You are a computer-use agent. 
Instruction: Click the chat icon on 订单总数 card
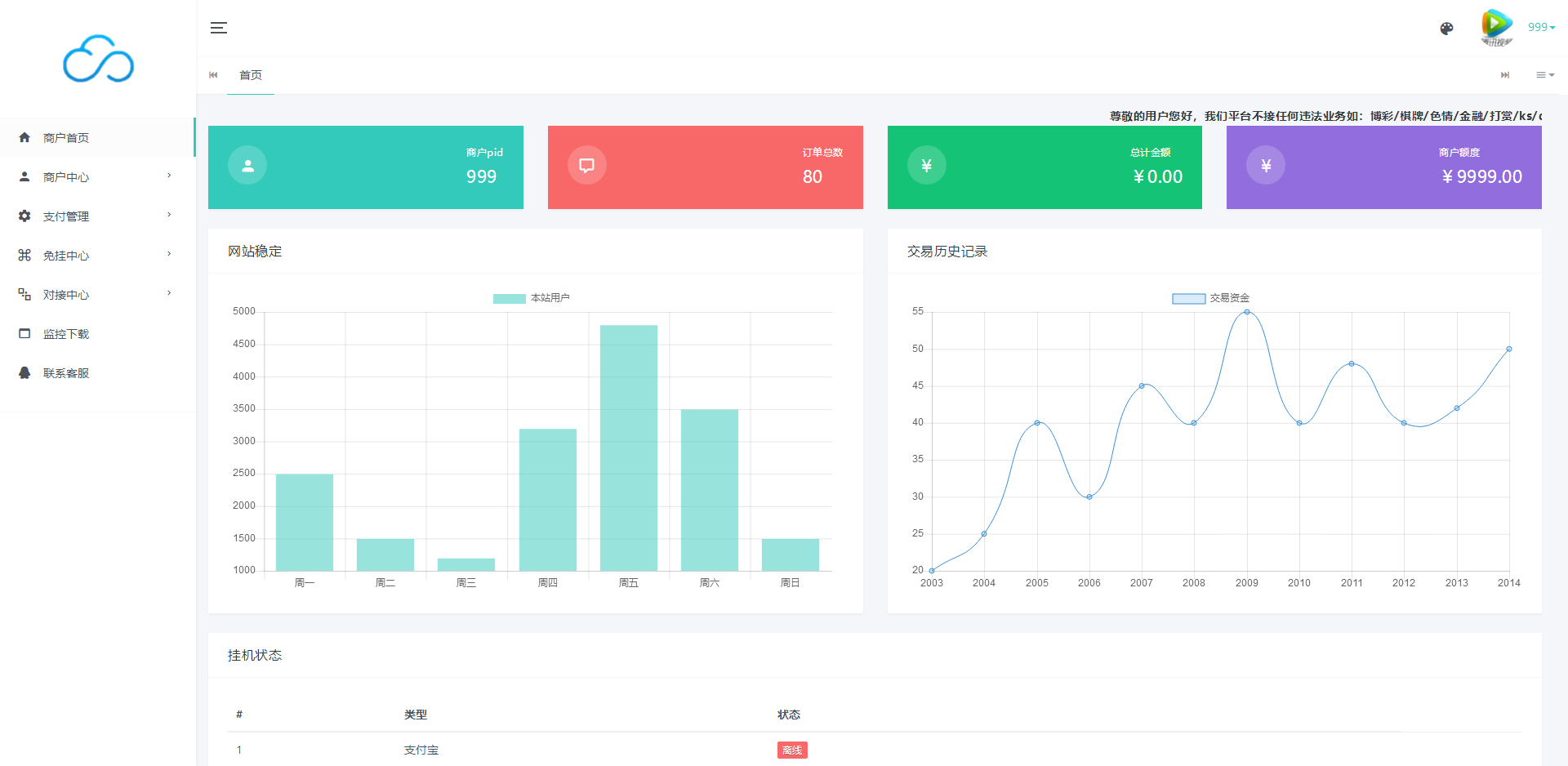click(x=586, y=166)
